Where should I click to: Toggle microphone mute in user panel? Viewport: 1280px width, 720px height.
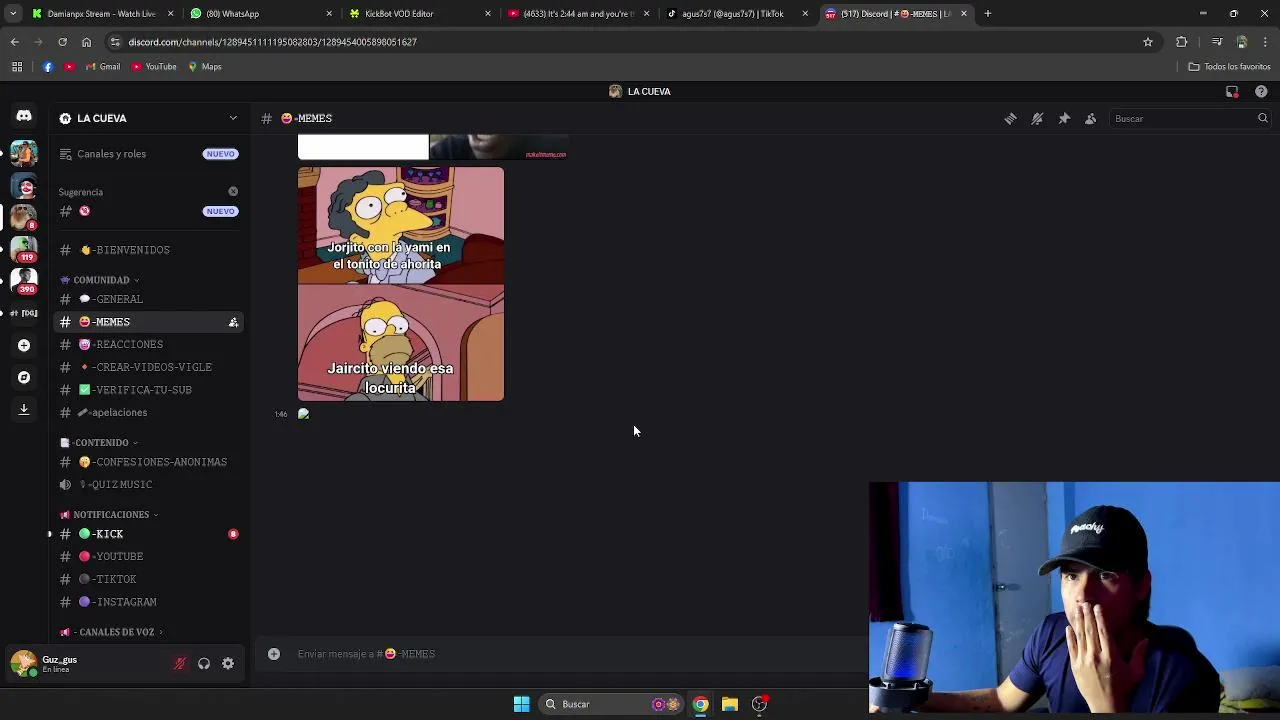coord(180,663)
